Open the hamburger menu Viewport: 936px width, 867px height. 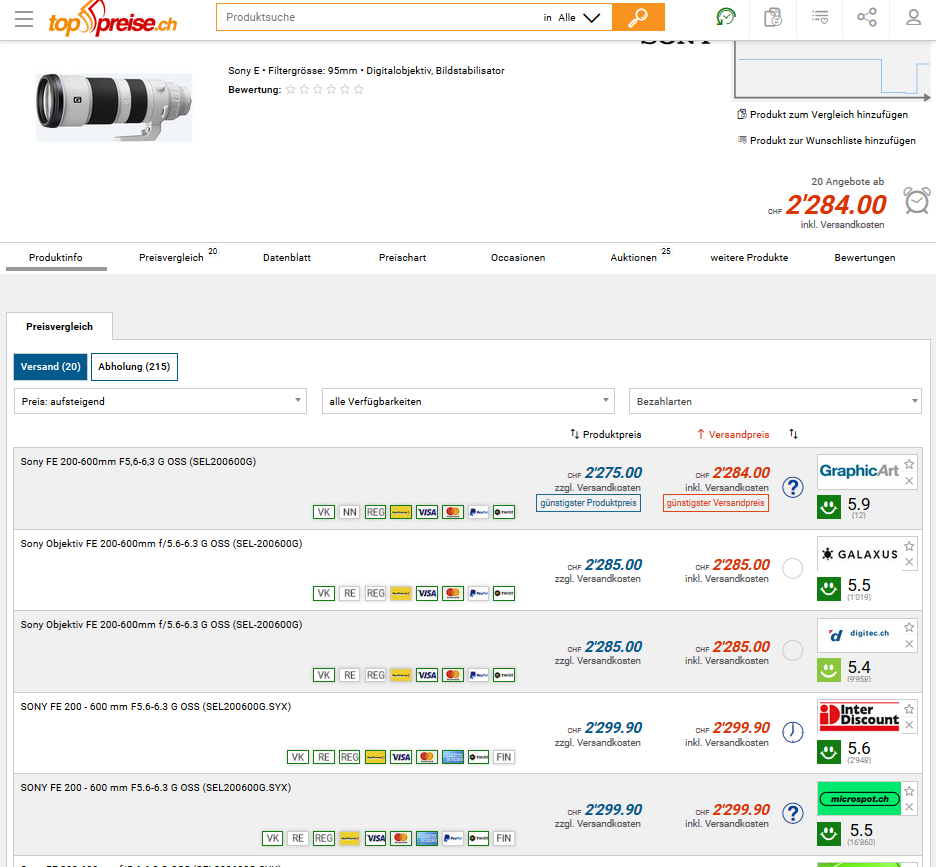[24, 19]
